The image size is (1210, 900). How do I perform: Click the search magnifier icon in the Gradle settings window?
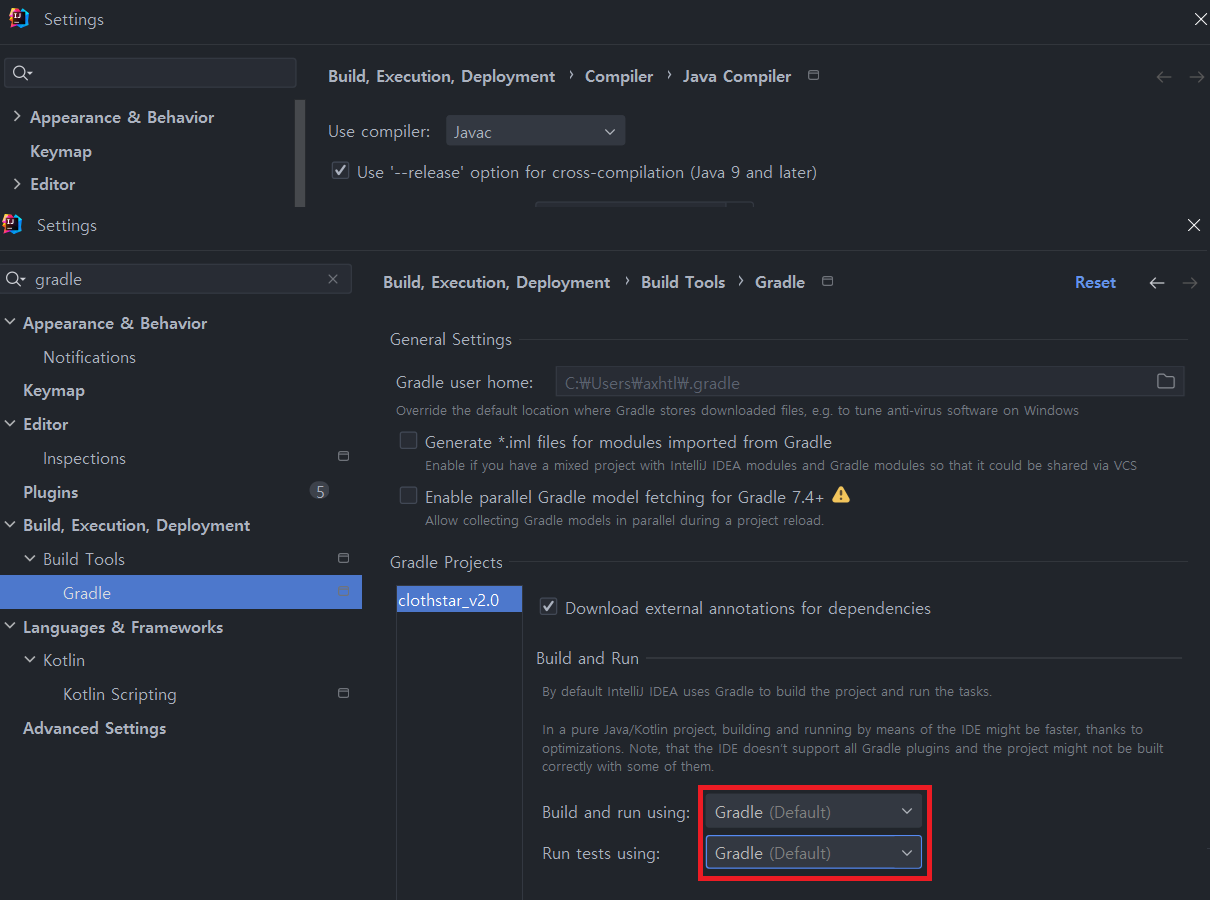16,279
